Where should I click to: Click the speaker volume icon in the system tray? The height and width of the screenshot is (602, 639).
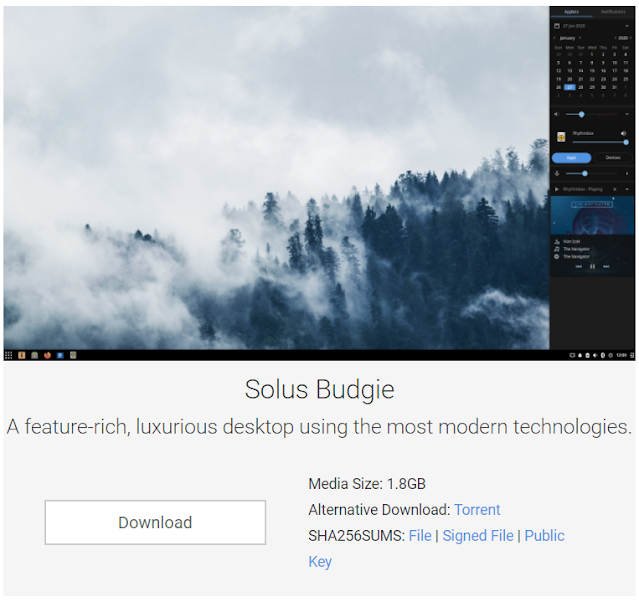point(595,355)
